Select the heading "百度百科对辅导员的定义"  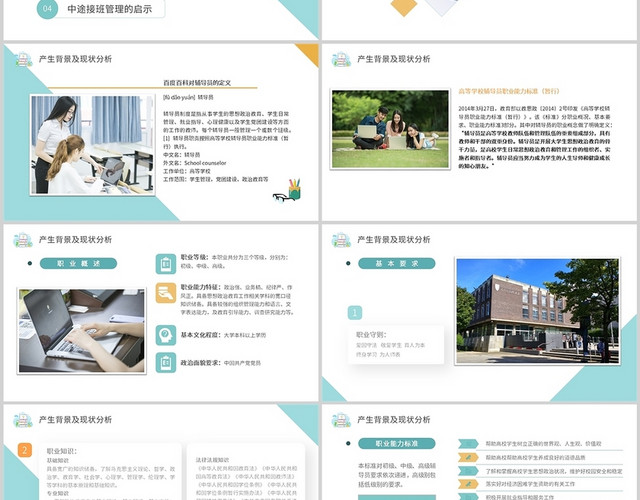(x=197, y=82)
